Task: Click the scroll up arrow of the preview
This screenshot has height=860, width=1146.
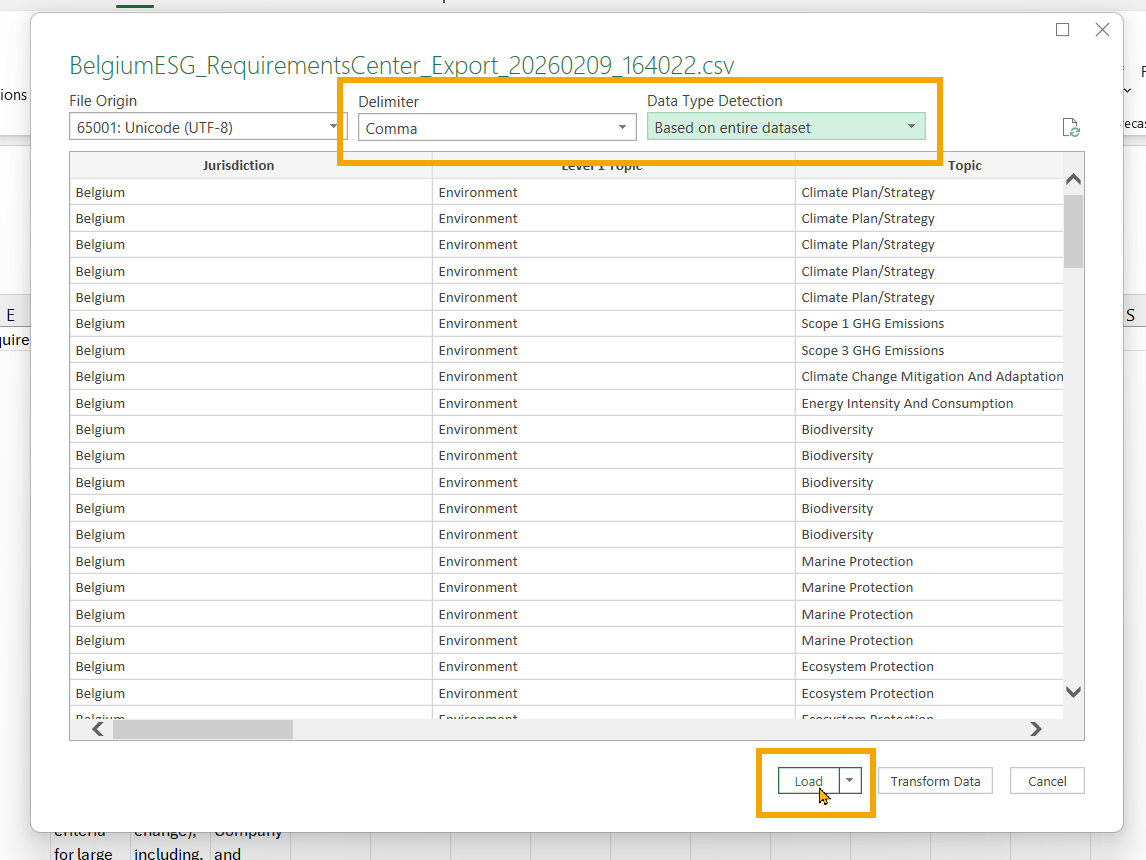Action: [1073, 180]
